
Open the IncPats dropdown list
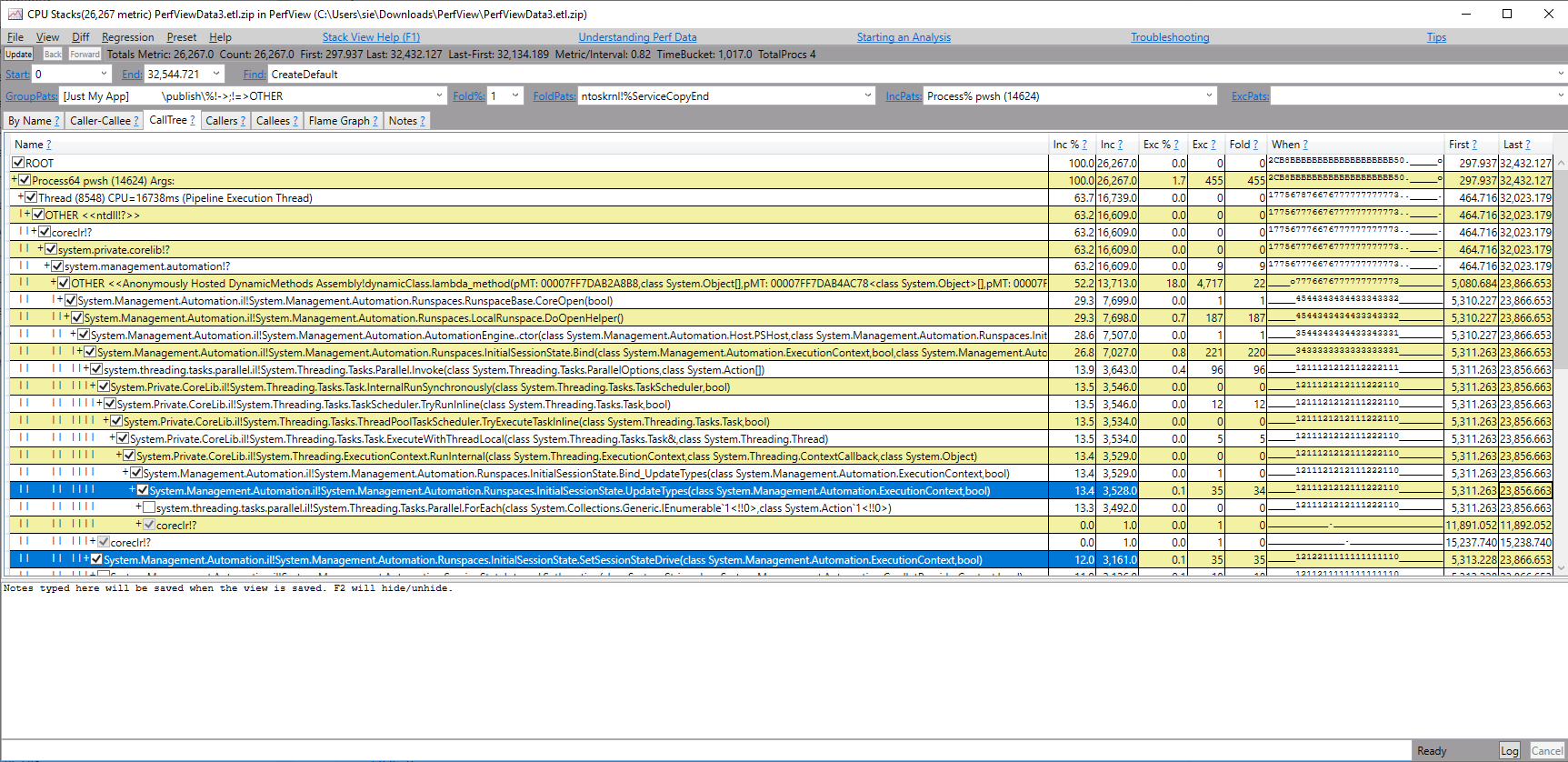click(1209, 95)
